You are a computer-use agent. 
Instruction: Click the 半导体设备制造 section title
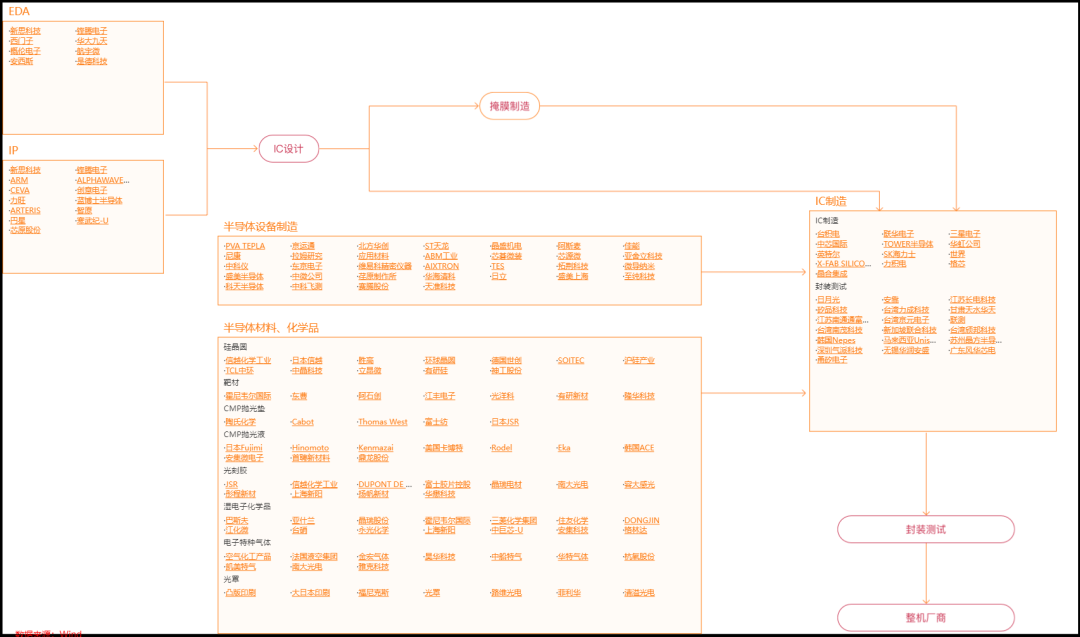click(260, 227)
